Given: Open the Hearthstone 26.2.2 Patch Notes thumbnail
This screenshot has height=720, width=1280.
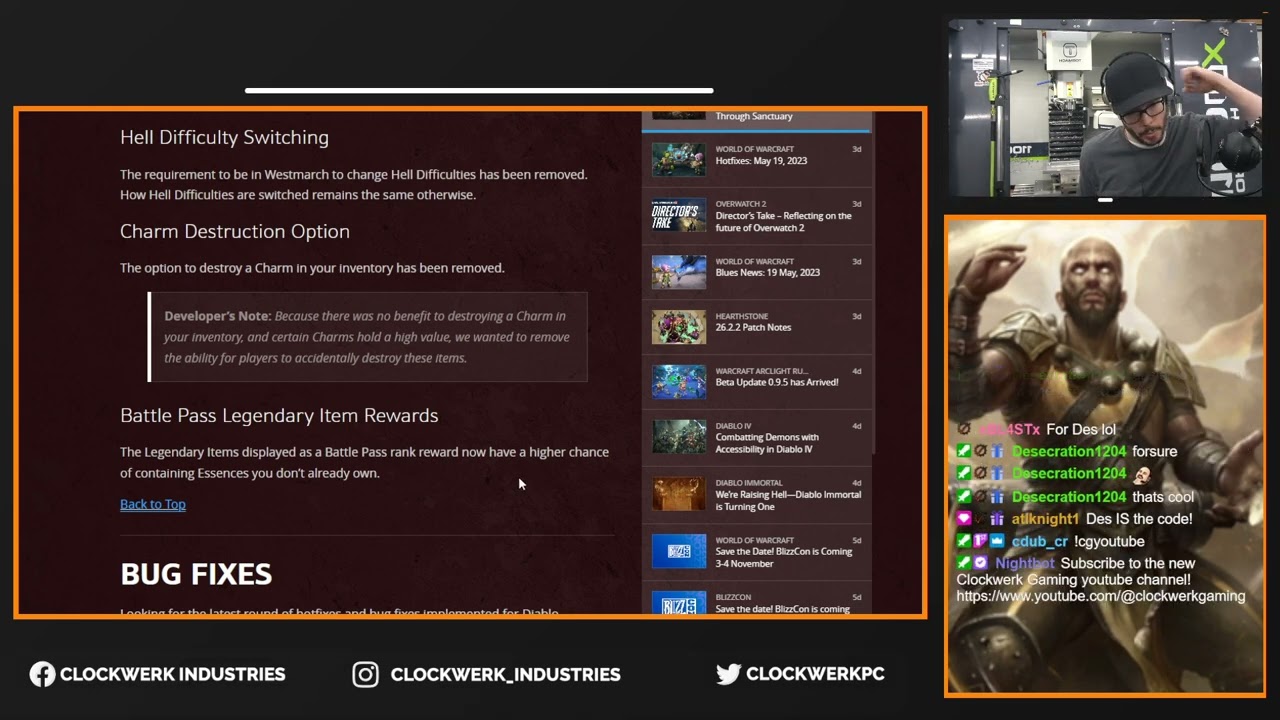Looking at the screenshot, I should coord(679,327).
